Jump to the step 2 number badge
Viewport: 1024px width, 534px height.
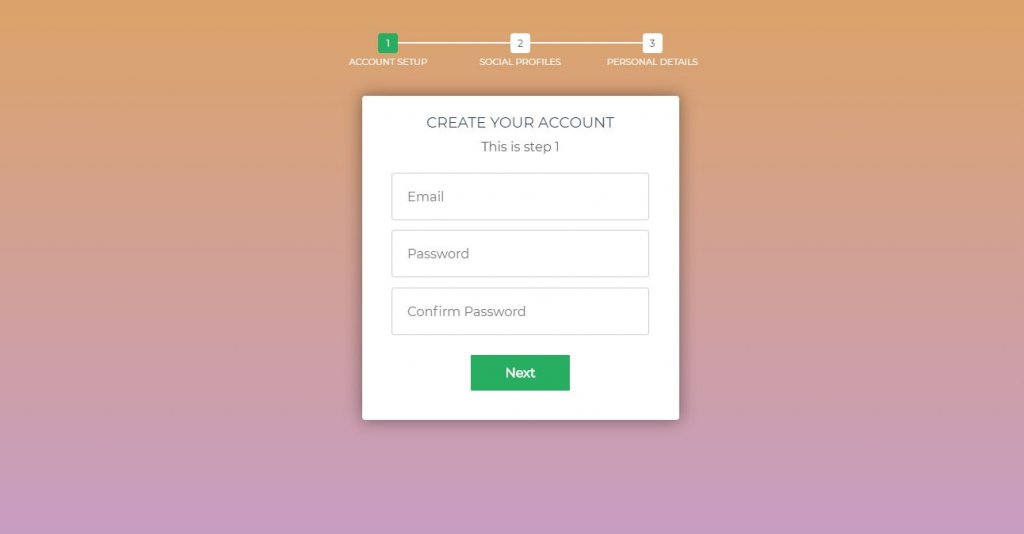pos(520,43)
